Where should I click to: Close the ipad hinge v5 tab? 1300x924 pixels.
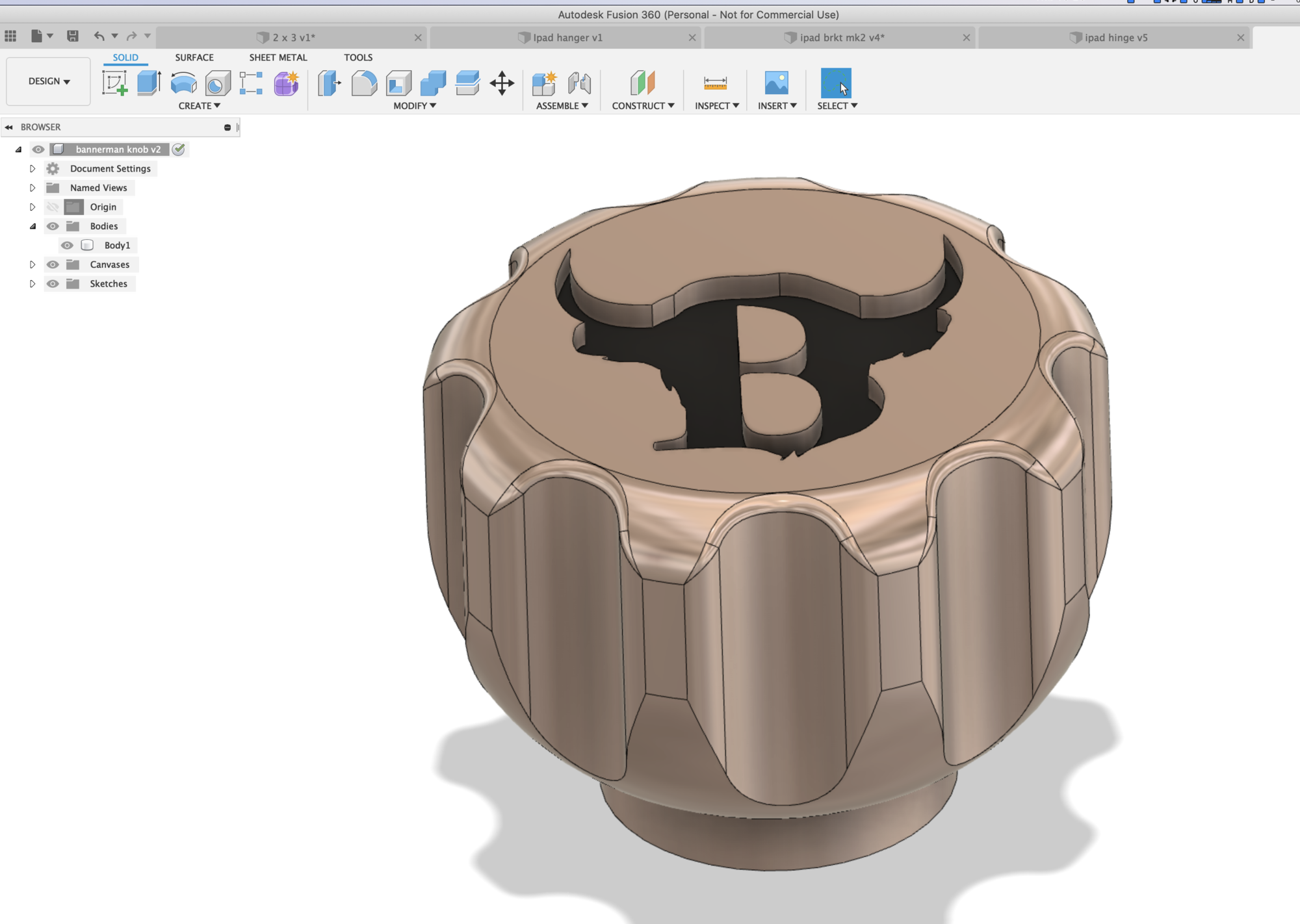click(1240, 38)
